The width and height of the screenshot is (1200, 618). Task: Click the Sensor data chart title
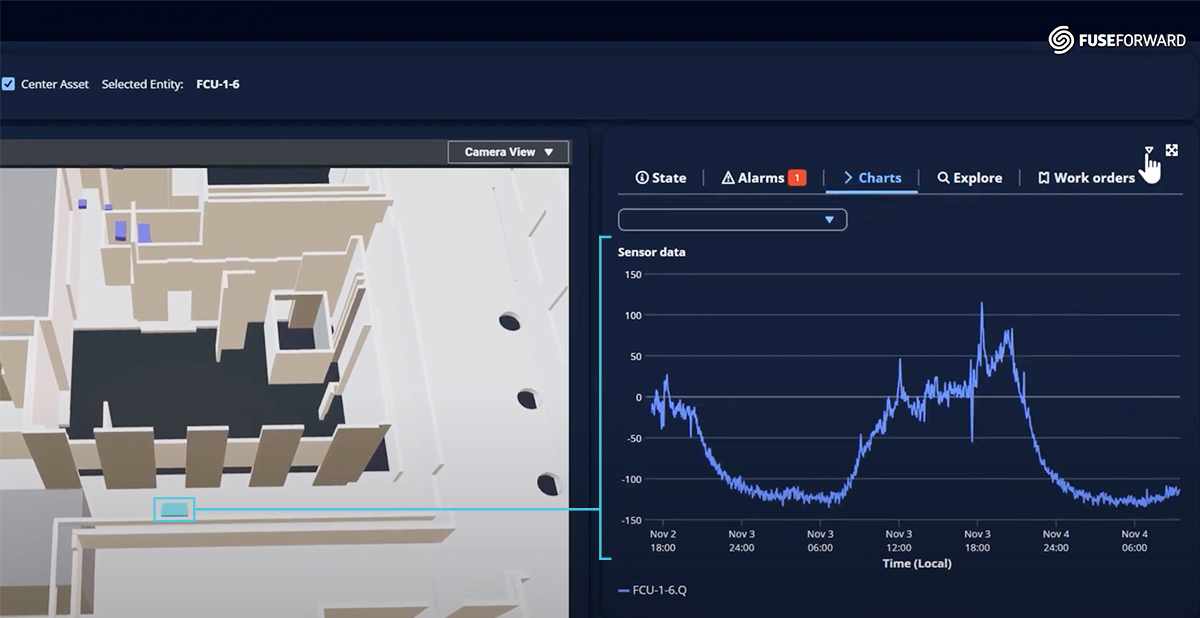pyautogui.click(x=651, y=252)
